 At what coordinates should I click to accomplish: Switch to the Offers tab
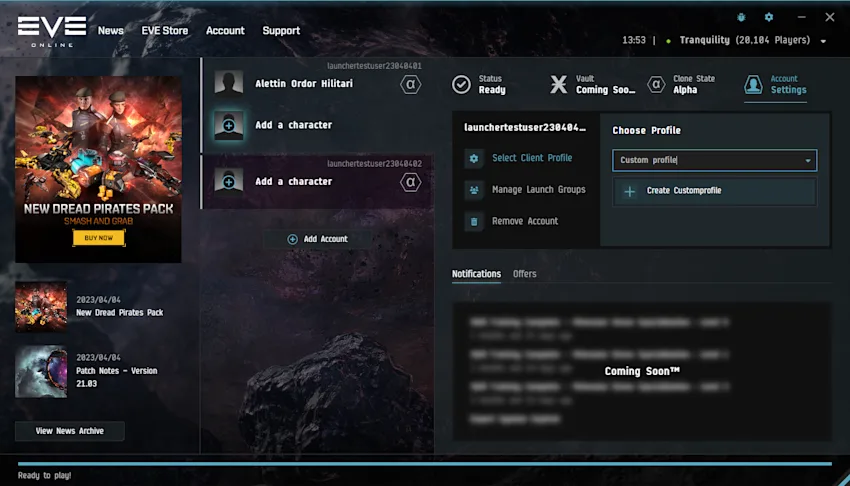pyautogui.click(x=525, y=274)
